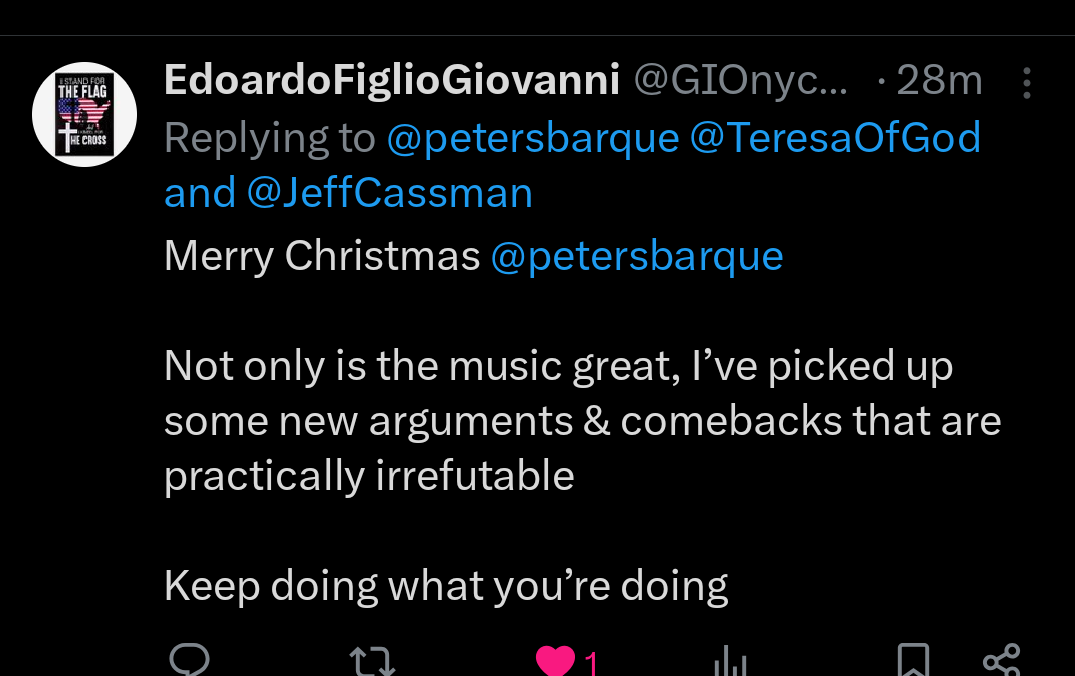Unlike the tweet via the pink heart
The image size is (1075, 676).
(x=555, y=661)
